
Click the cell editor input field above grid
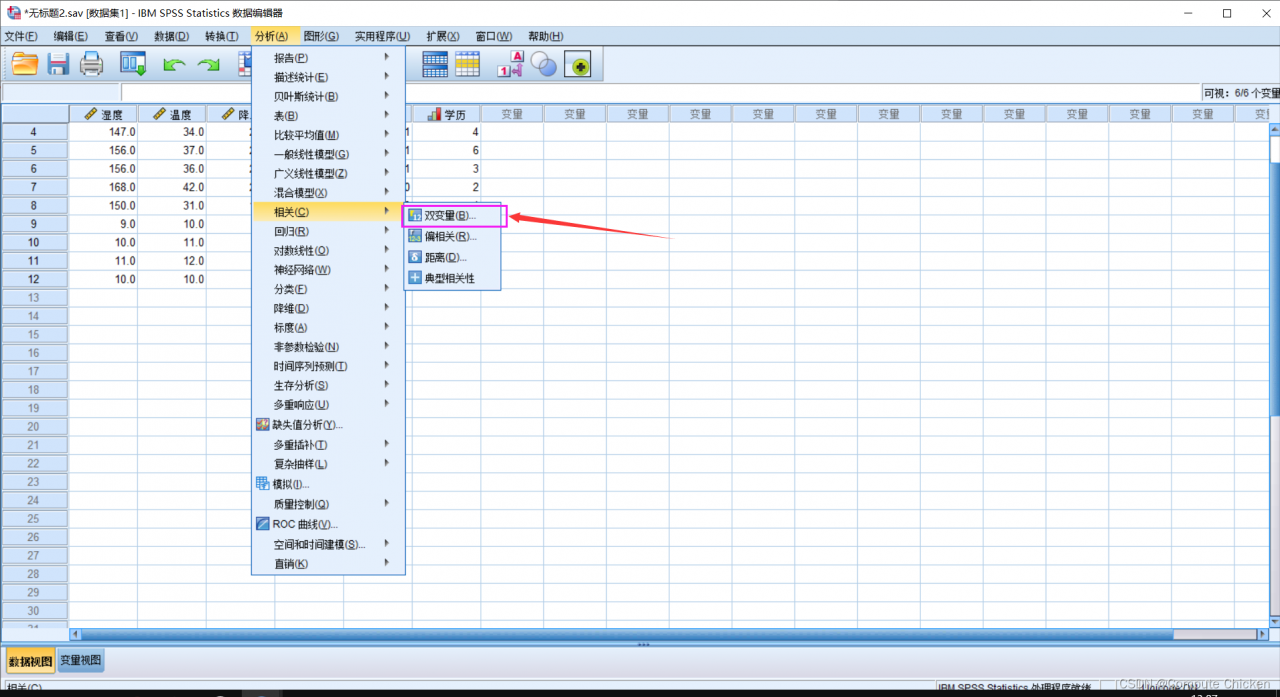pos(659,93)
